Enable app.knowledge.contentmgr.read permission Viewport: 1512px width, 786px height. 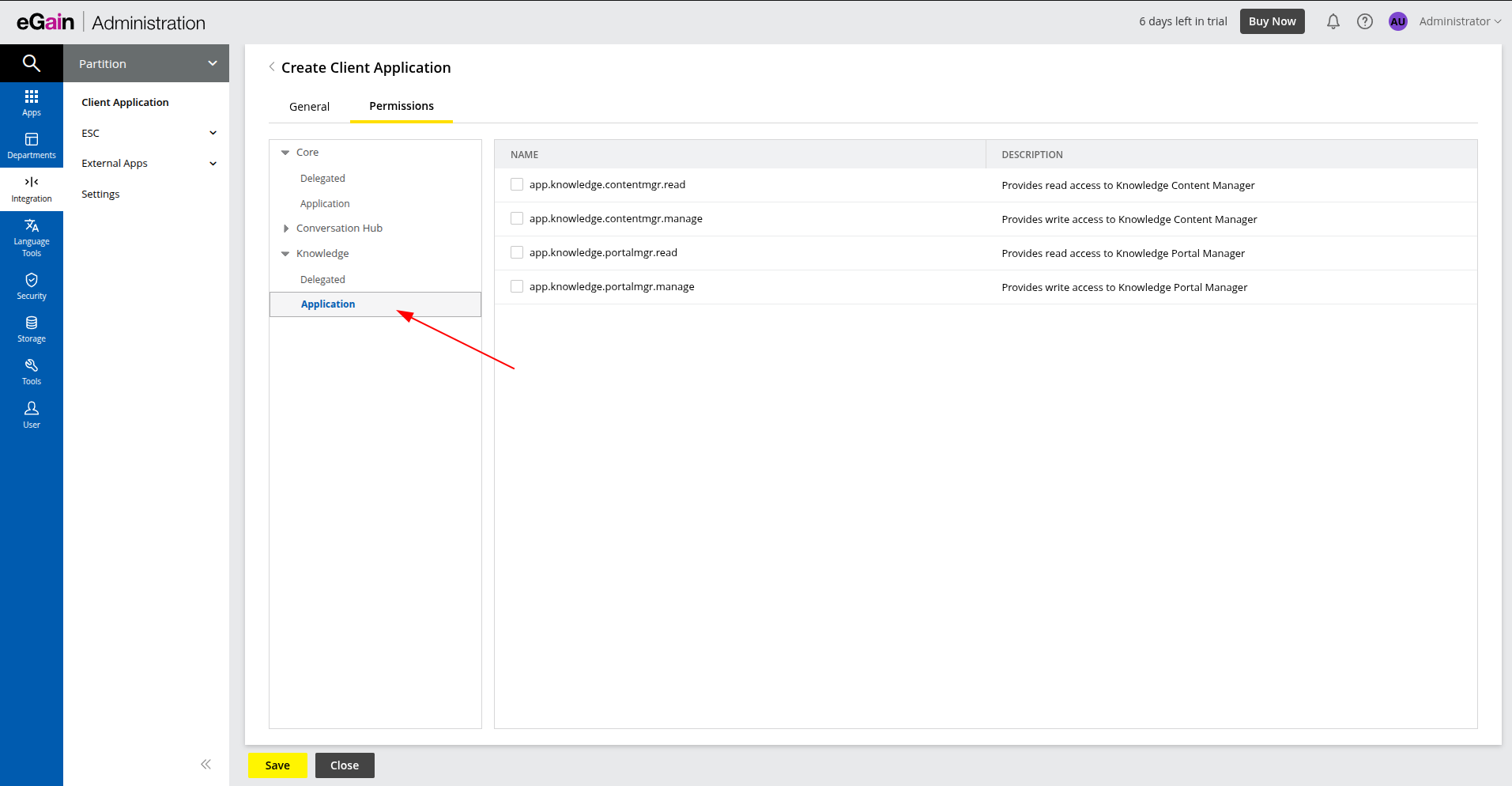tap(516, 184)
